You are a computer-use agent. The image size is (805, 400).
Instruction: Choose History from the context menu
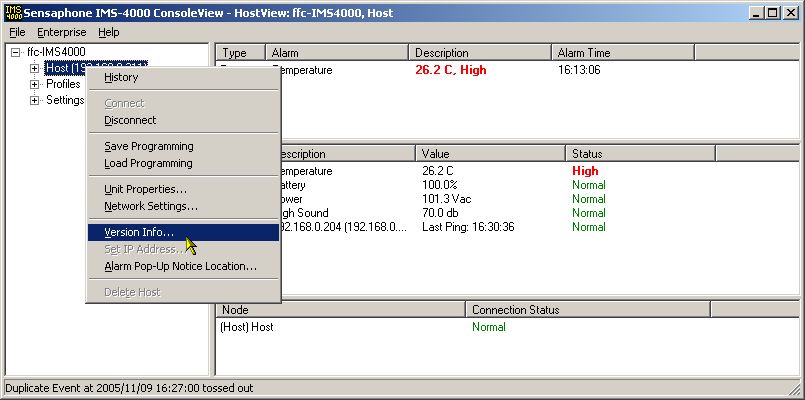click(183, 78)
